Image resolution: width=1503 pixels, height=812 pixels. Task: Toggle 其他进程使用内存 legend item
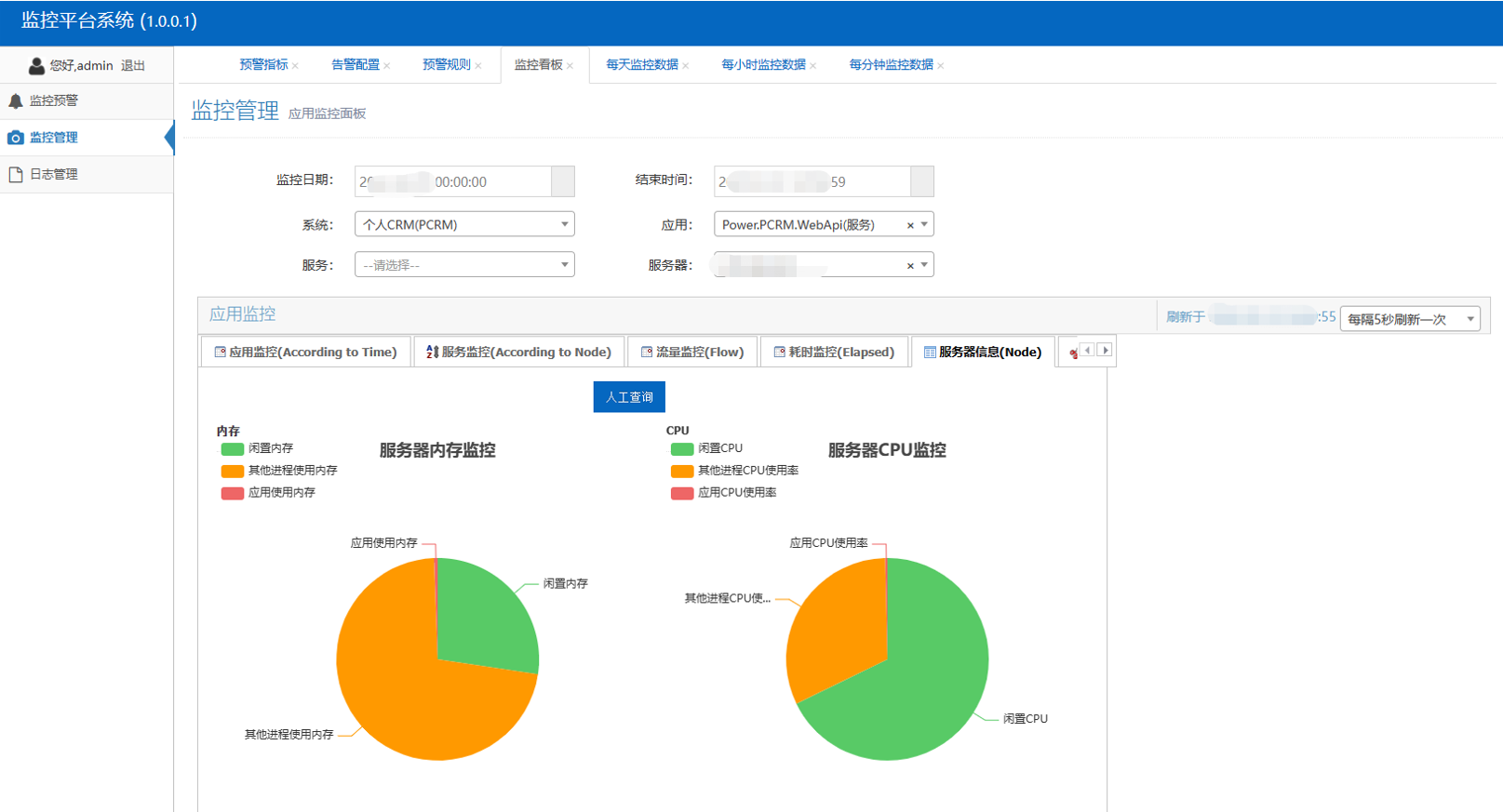tap(233, 471)
